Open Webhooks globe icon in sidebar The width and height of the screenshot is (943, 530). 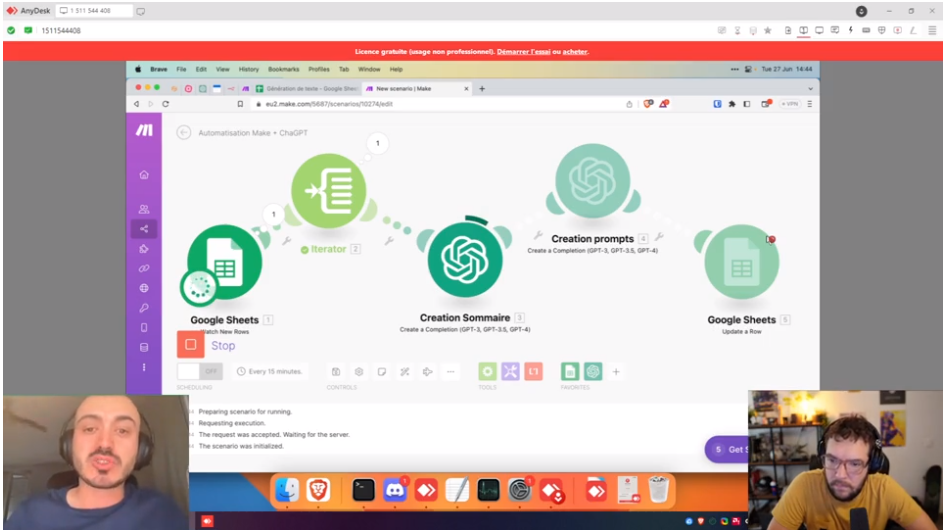tap(144, 288)
